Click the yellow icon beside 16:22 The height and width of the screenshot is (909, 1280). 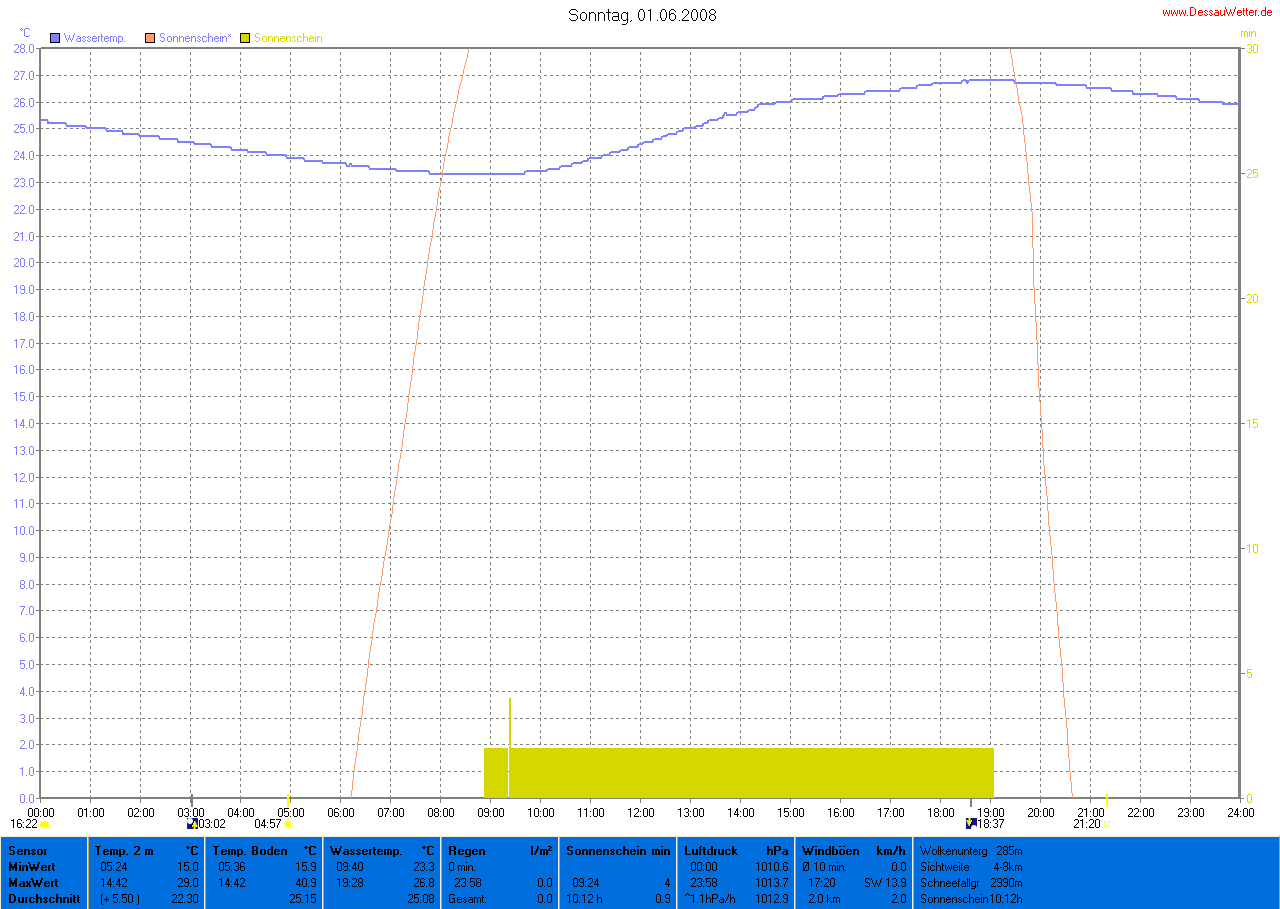pos(45,824)
